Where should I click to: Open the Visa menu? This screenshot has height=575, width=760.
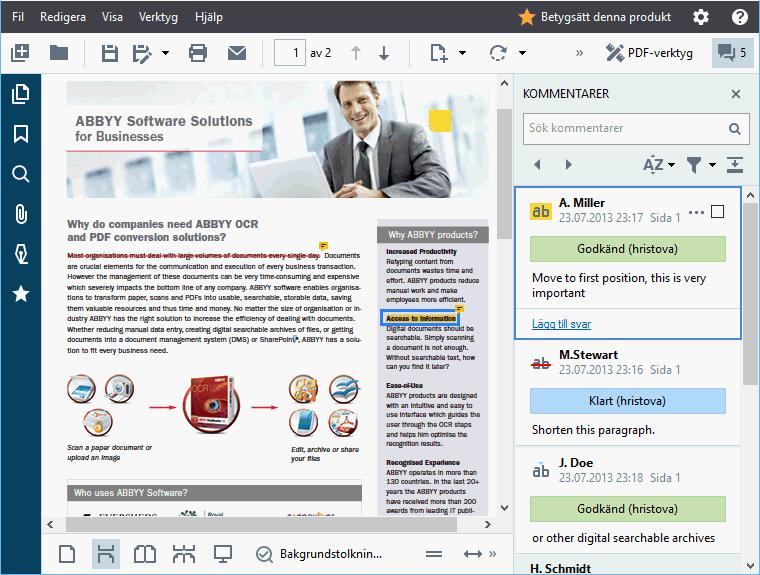112,17
